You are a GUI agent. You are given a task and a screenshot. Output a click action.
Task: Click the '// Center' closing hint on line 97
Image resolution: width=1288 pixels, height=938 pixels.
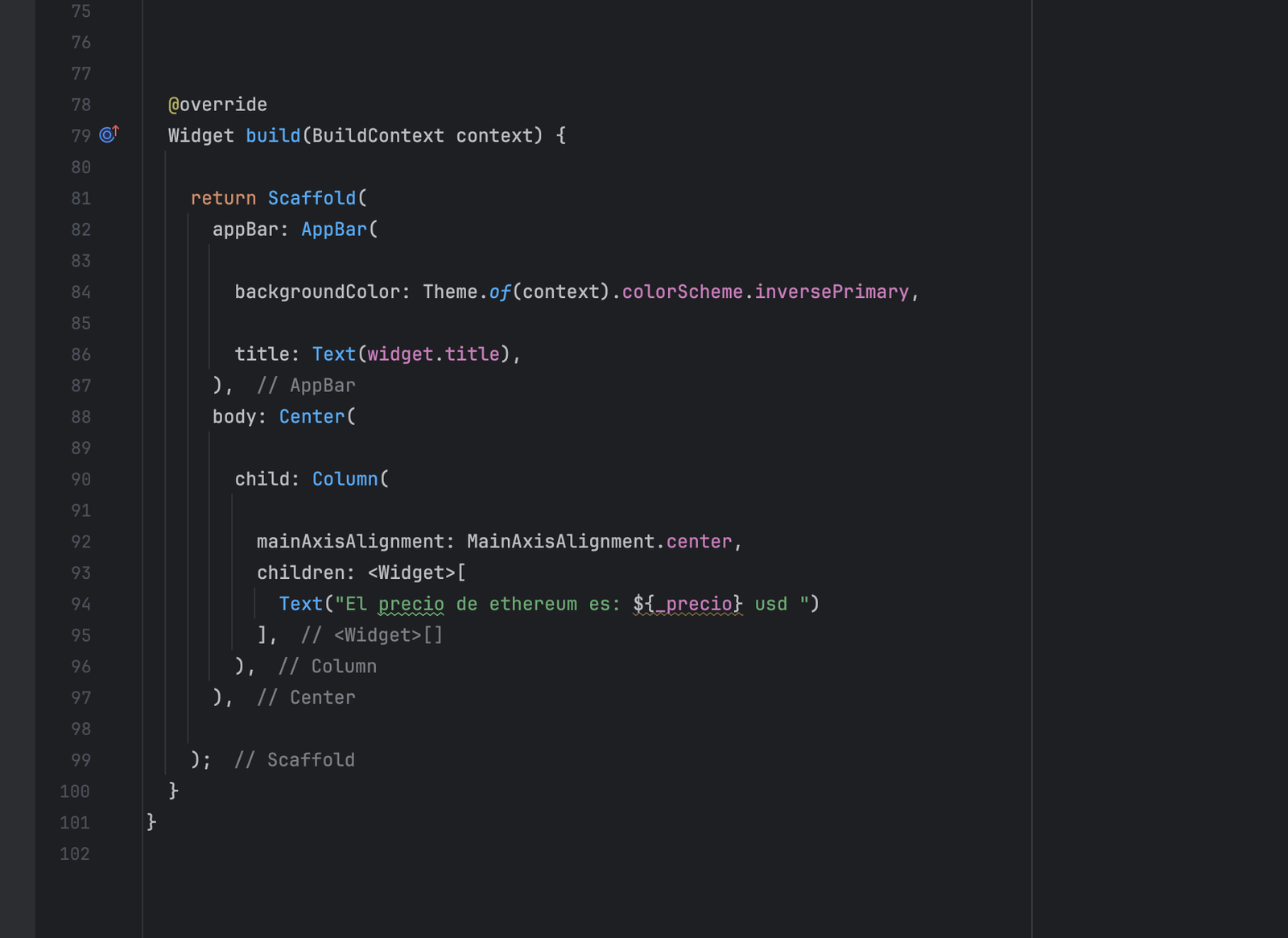(306, 697)
